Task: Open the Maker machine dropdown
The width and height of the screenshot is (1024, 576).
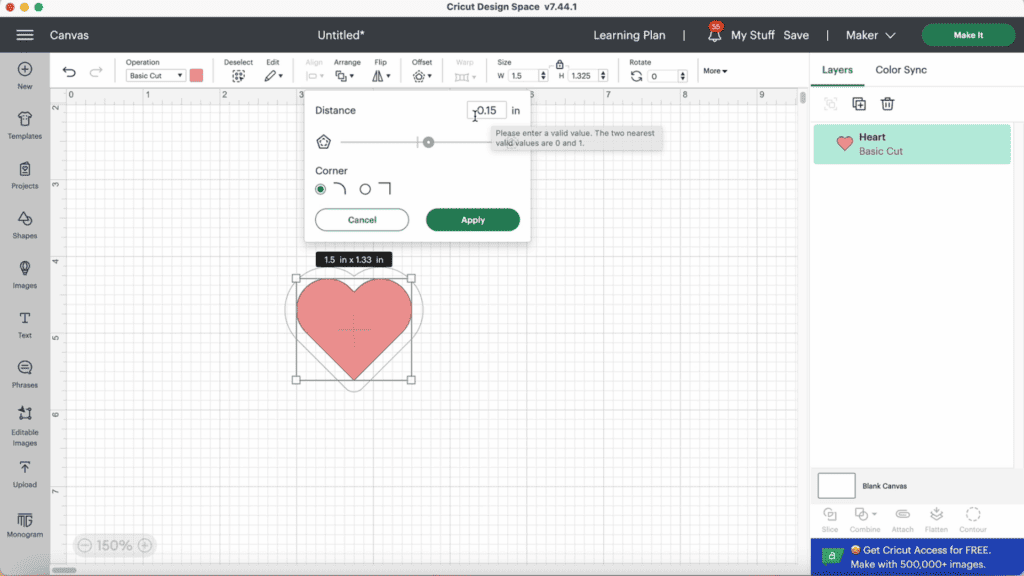Action: point(871,35)
